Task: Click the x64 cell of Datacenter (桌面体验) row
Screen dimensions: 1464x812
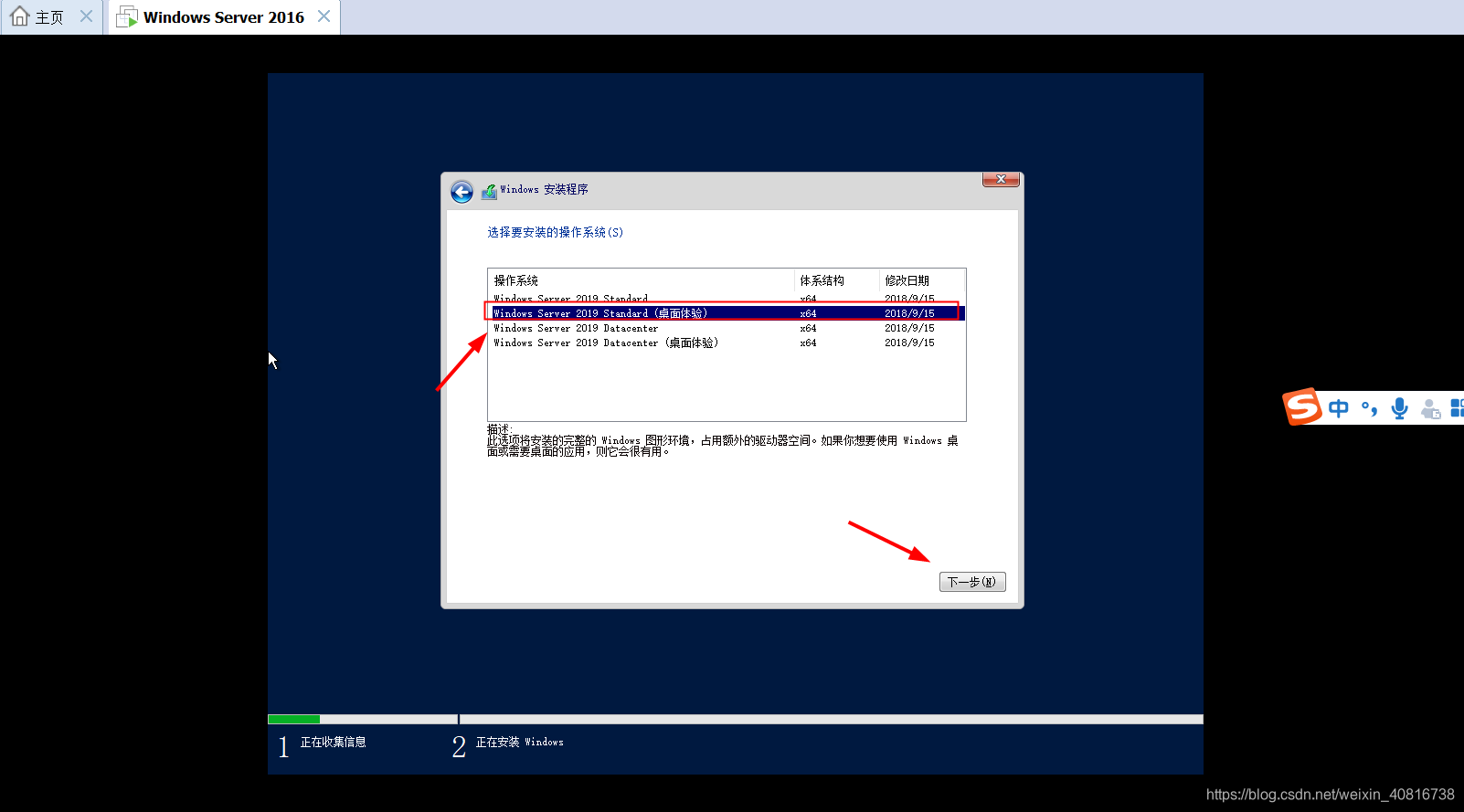Action: (x=808, y=343)
